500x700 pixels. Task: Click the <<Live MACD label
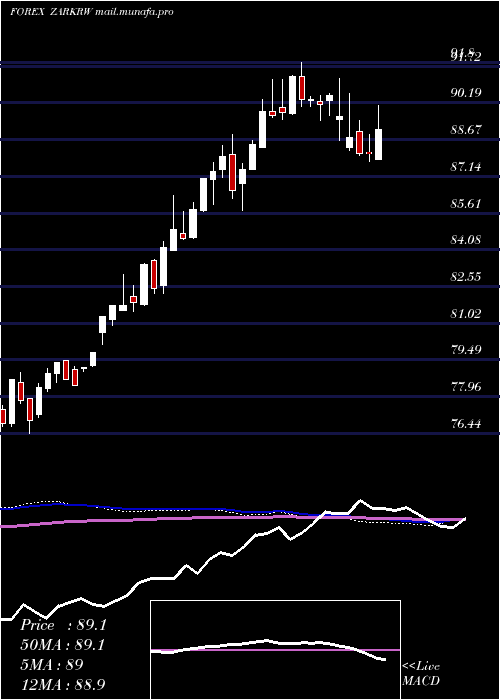421,673
